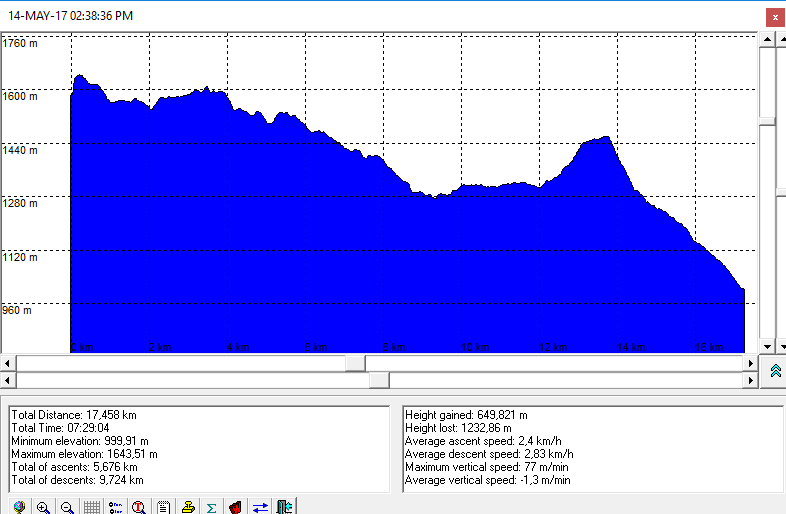This screenshot has width=786, height=514.
Task: Click the red W icon
Action: (x=235, y=507)
